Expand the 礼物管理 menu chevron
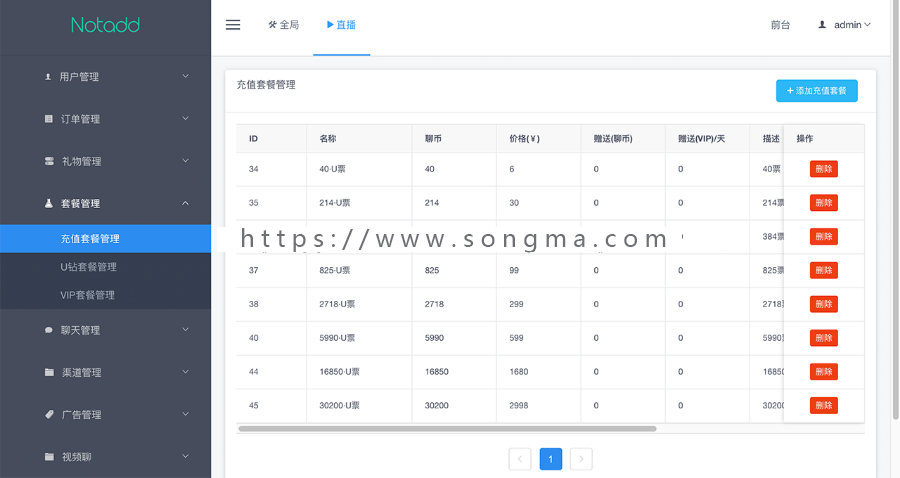The width and height of the screenshot is (900, 478). [185, 161]
